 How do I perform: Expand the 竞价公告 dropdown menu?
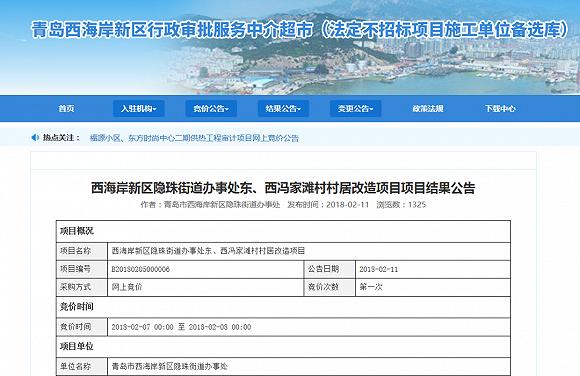[211, 108]
